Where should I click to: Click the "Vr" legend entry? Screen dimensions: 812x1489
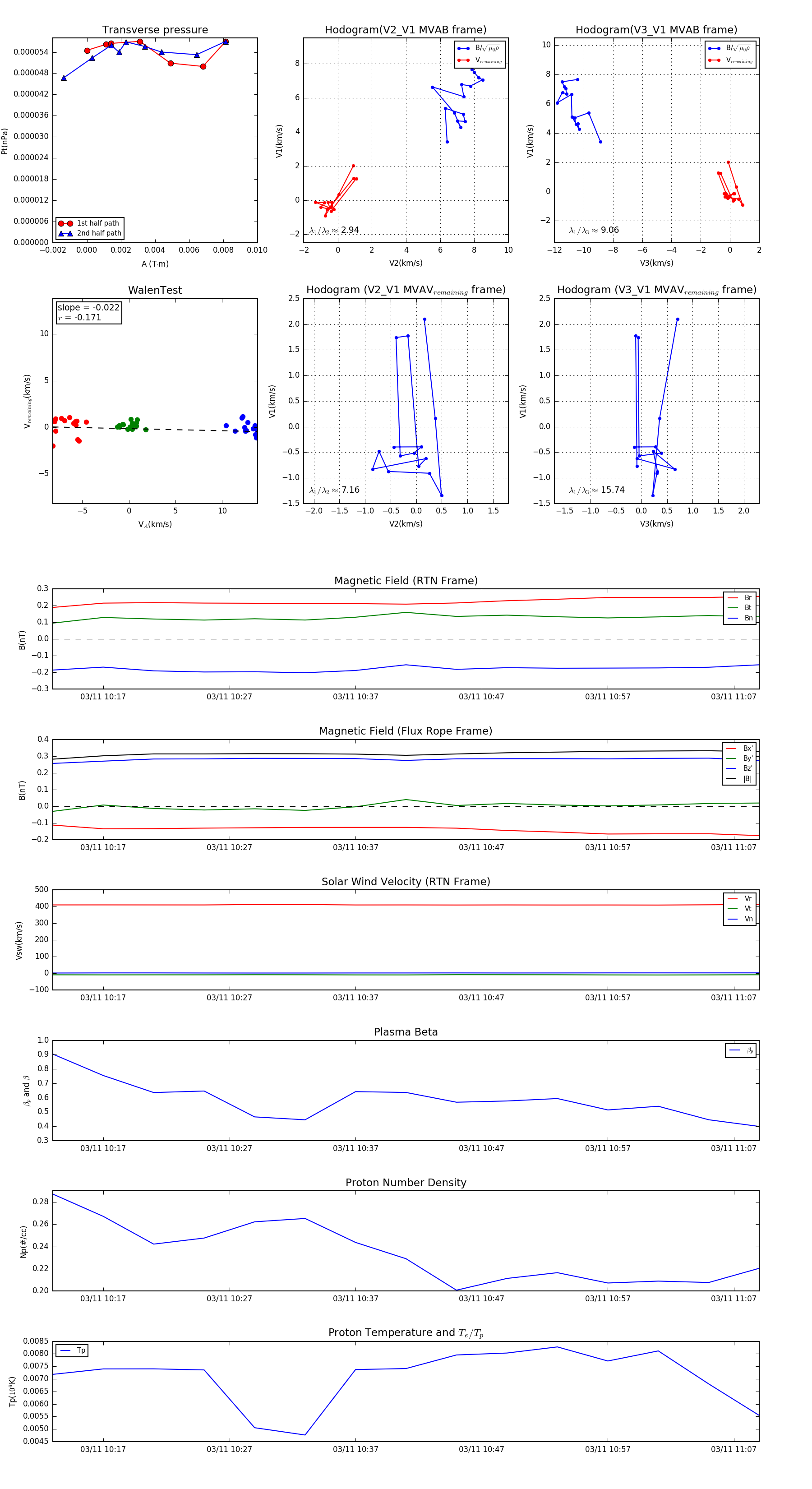click(x=740, y=899)
